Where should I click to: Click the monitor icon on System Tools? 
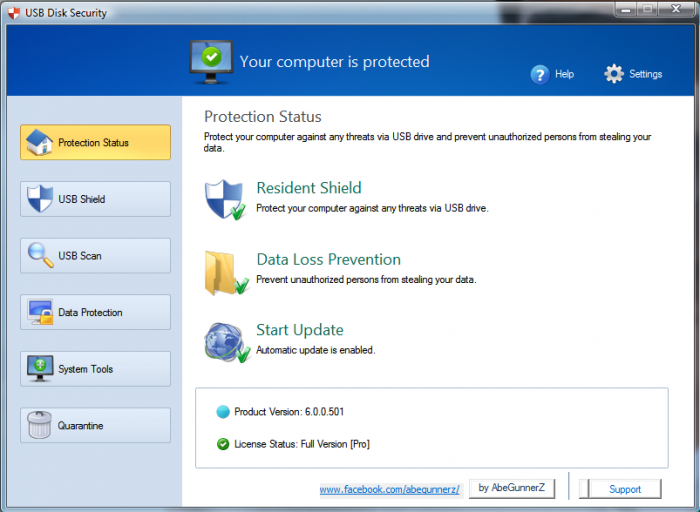pyautogui.click(x=40, y=368)
